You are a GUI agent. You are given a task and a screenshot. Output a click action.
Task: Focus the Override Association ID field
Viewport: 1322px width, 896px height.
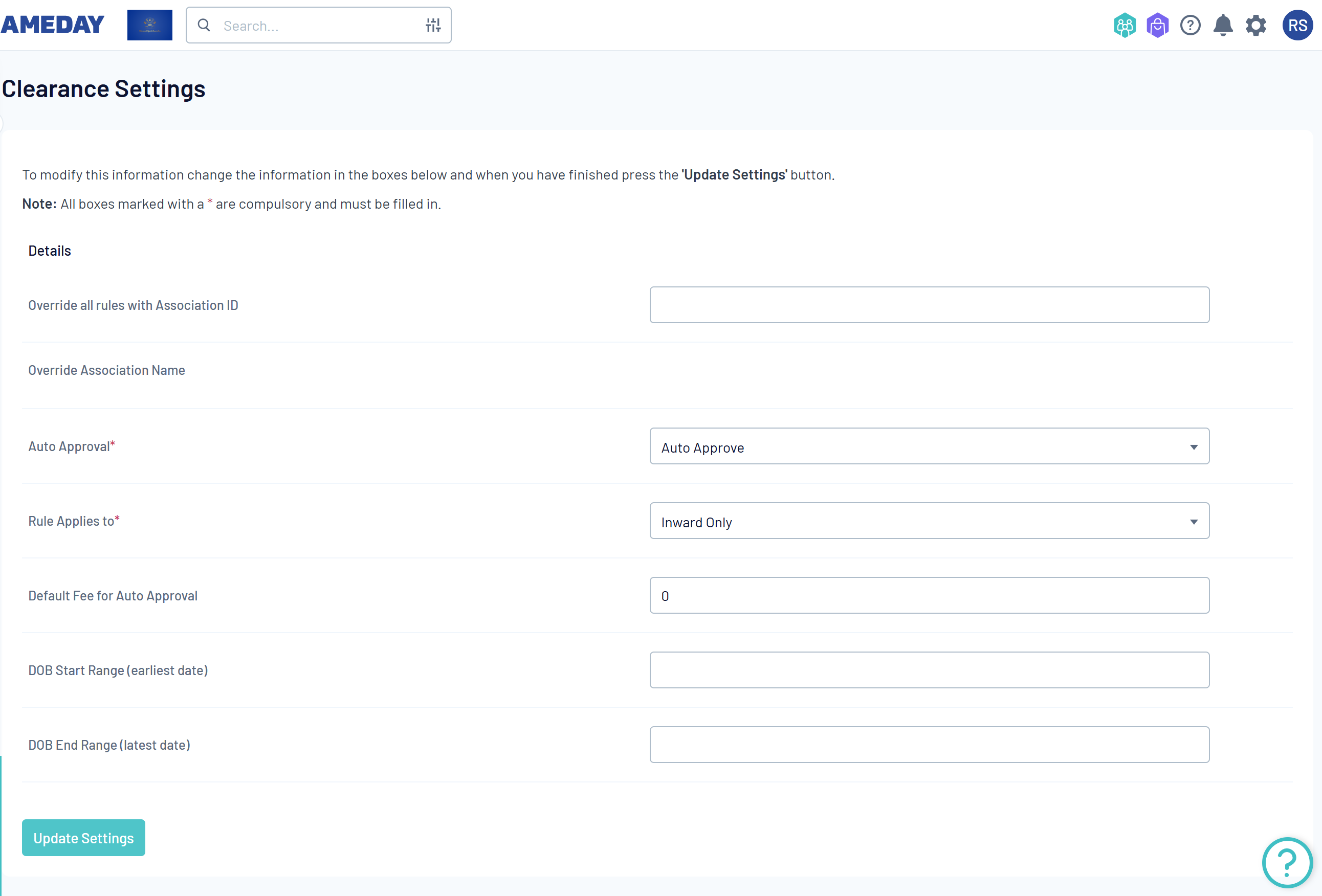[929, 305]
